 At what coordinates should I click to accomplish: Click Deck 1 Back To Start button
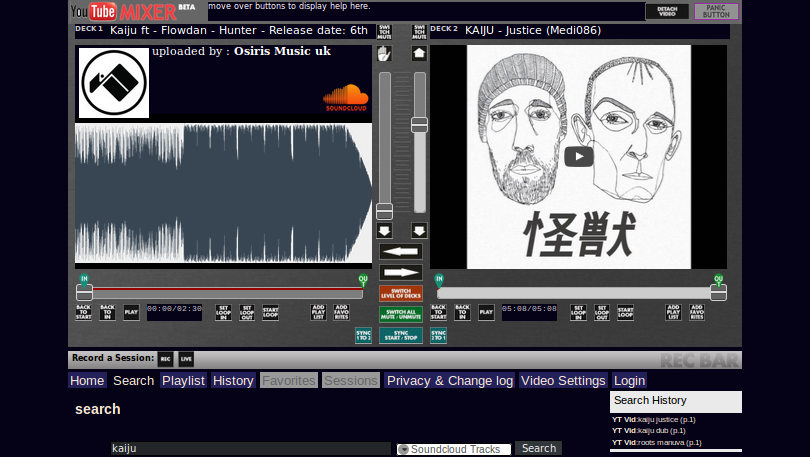click(x=84, y=312)
